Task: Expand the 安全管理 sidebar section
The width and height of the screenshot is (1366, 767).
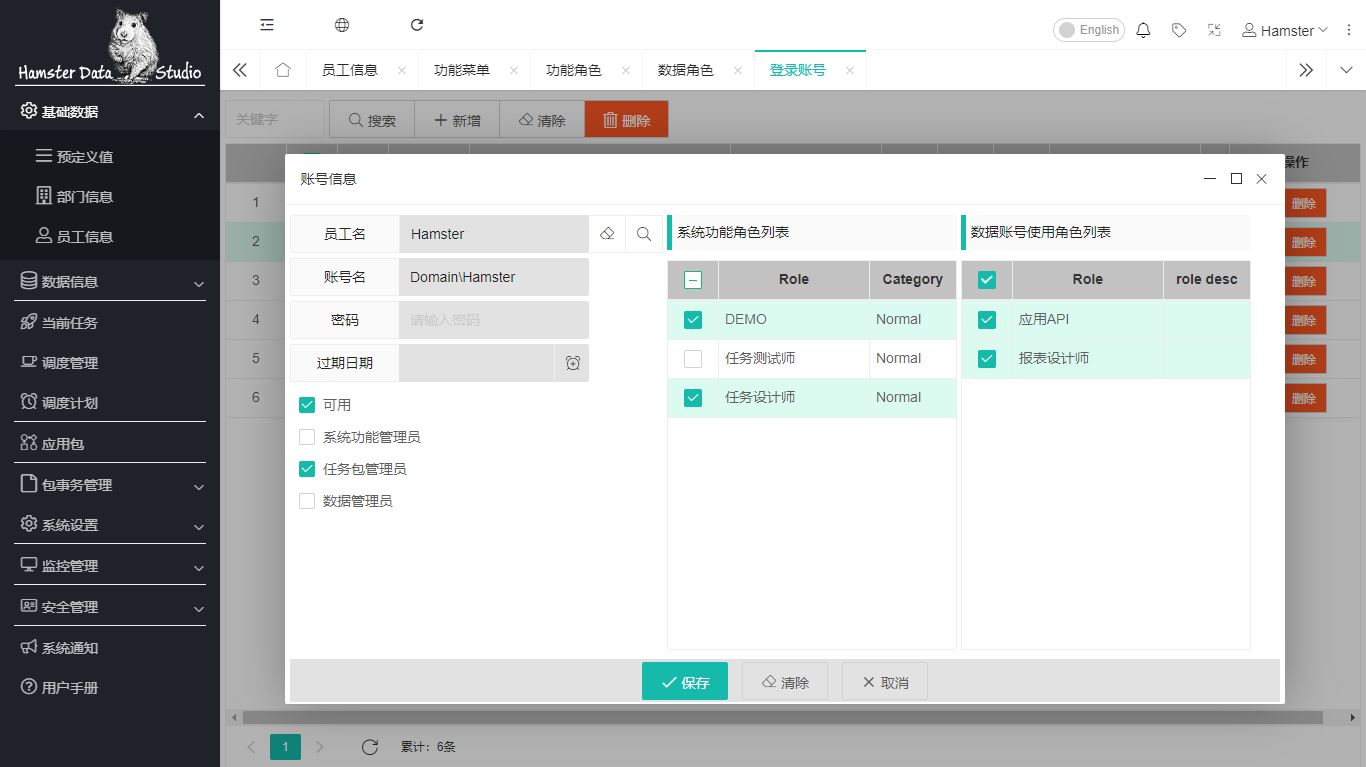Action: pos(110,607)
